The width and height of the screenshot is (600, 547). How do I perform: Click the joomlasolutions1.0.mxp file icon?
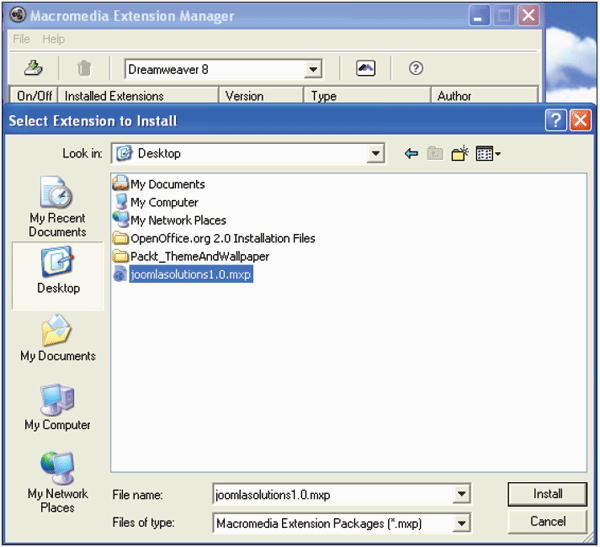pos(120,274)
